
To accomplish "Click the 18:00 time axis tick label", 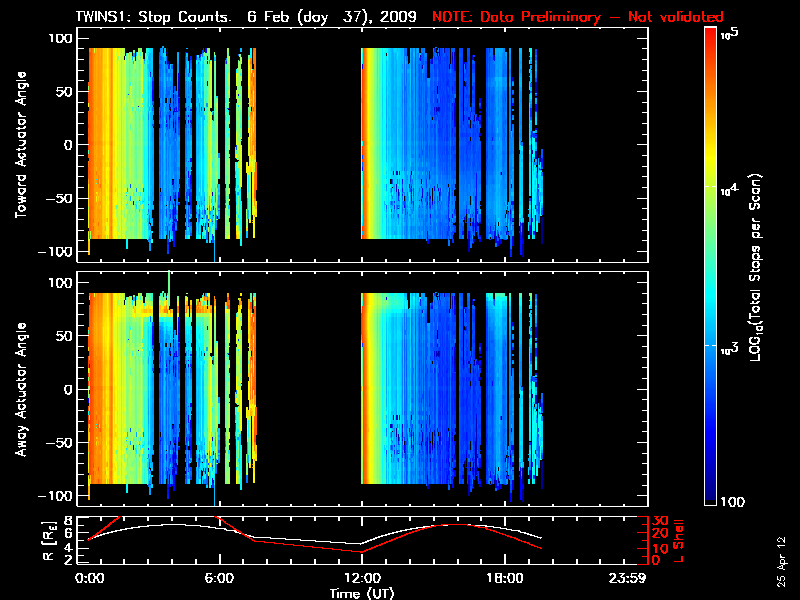I will pyautogui.click(x=503, y=578).
